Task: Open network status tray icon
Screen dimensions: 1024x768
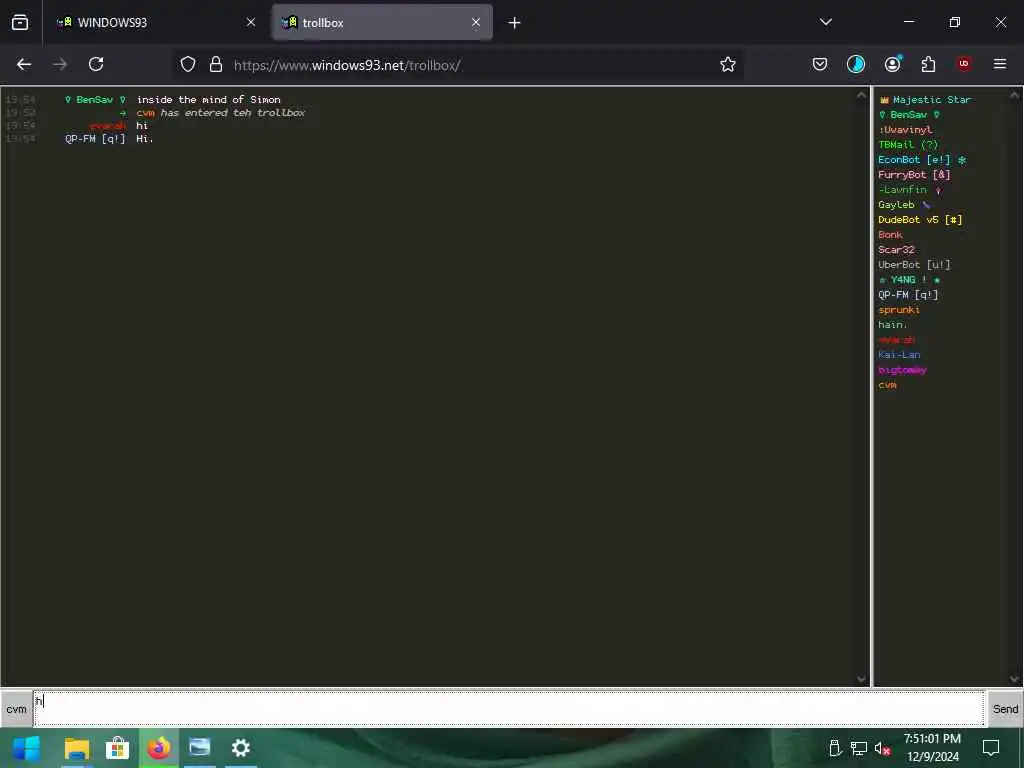Action: 859,748
